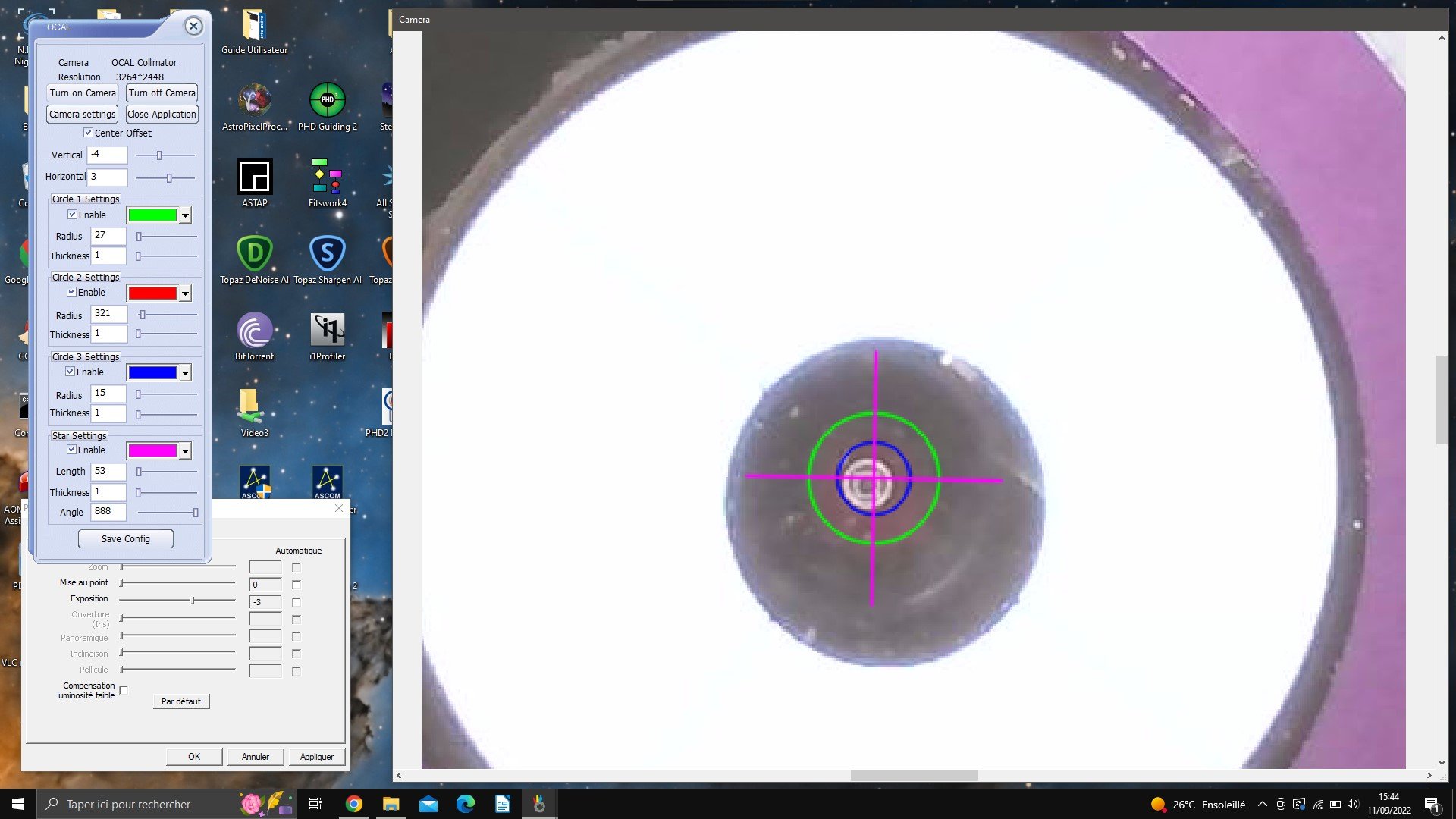Click the Circle 2 Radius input field
1456x819 pixels.
[x=109, y=313]
